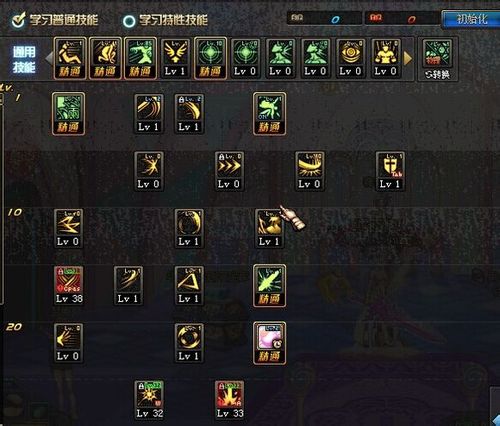500x426 pixels.
Task: Click the lightning bolt skill at Lv 0
Action: coord(68,228)
